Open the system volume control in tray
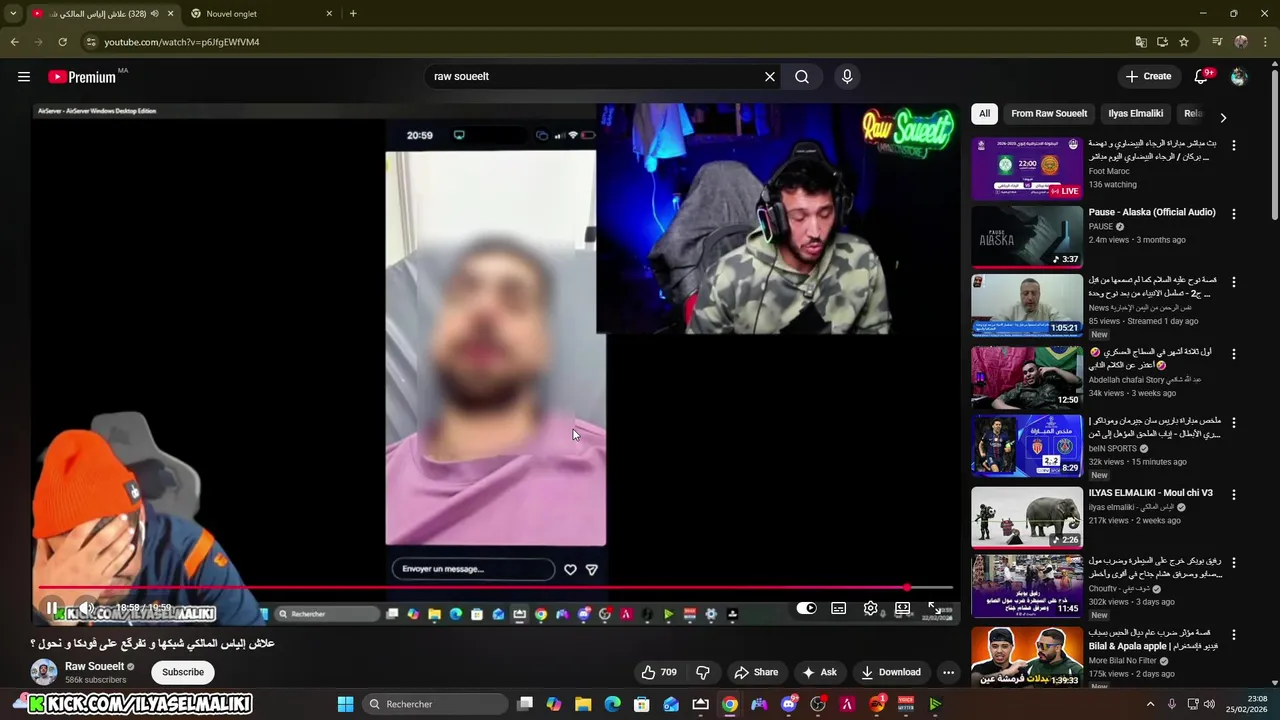The width and height of the screenshot is (1280, 720). click(x=1209, y=704)
